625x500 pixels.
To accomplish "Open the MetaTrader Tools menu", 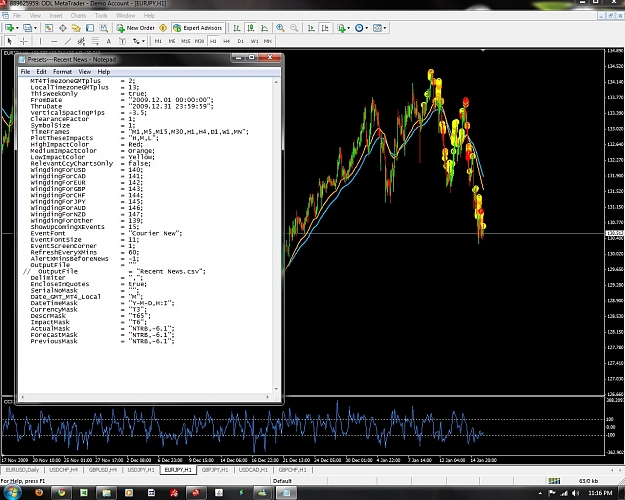I will [101, 16].
